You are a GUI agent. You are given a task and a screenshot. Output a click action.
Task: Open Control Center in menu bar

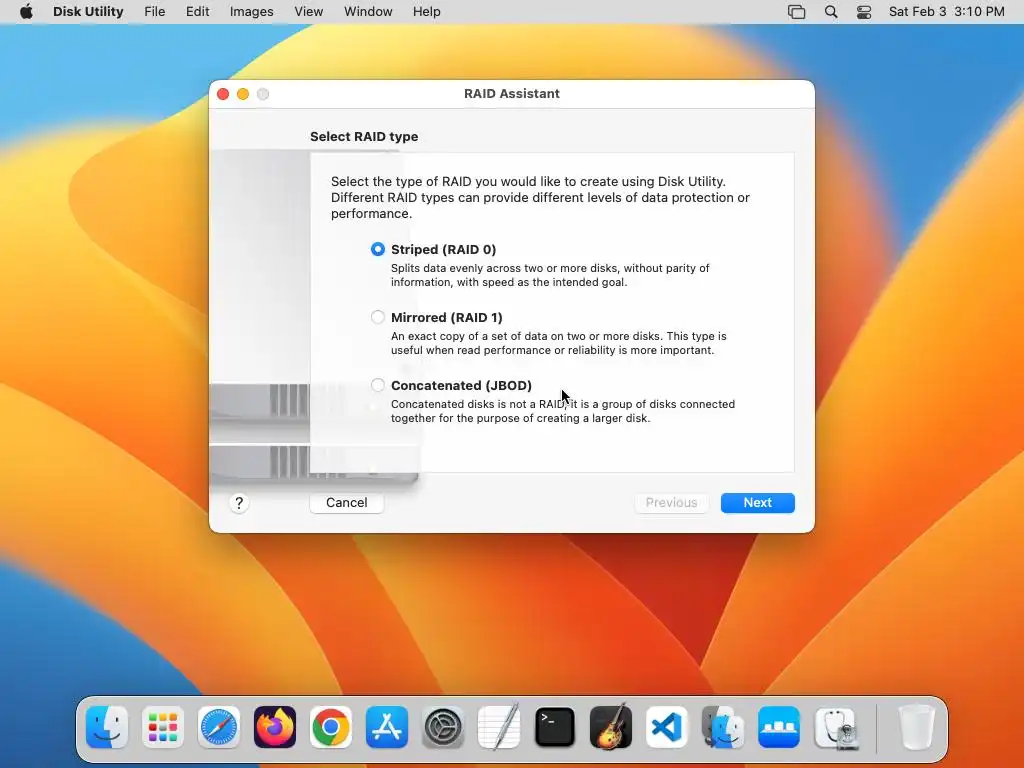coord(864,12)
